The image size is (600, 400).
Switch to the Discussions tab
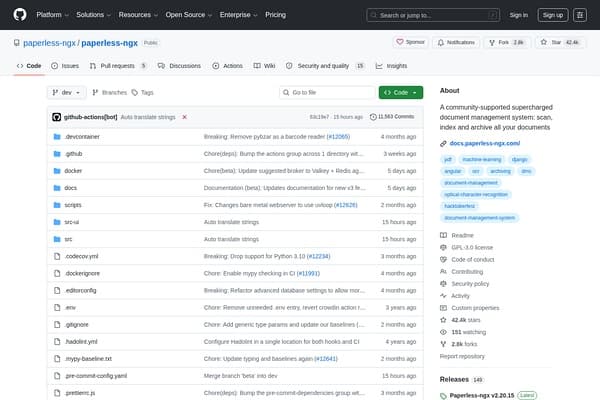pos(179,66)
